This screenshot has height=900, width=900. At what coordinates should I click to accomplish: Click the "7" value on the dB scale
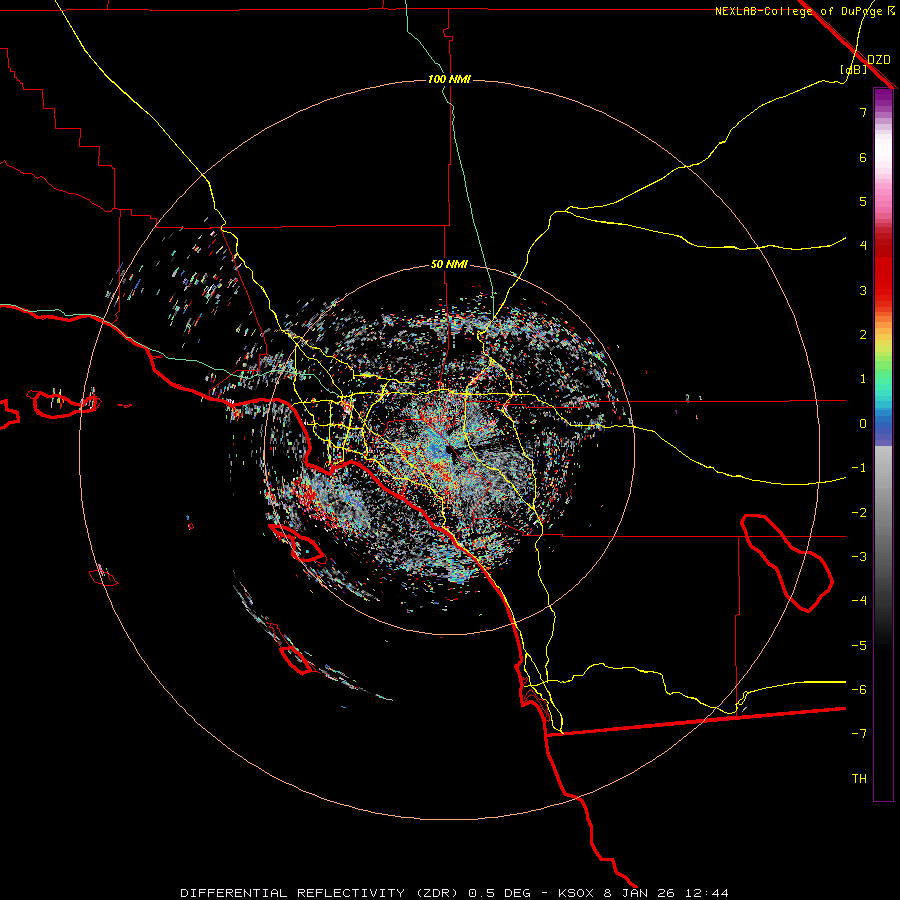point(863,112)
